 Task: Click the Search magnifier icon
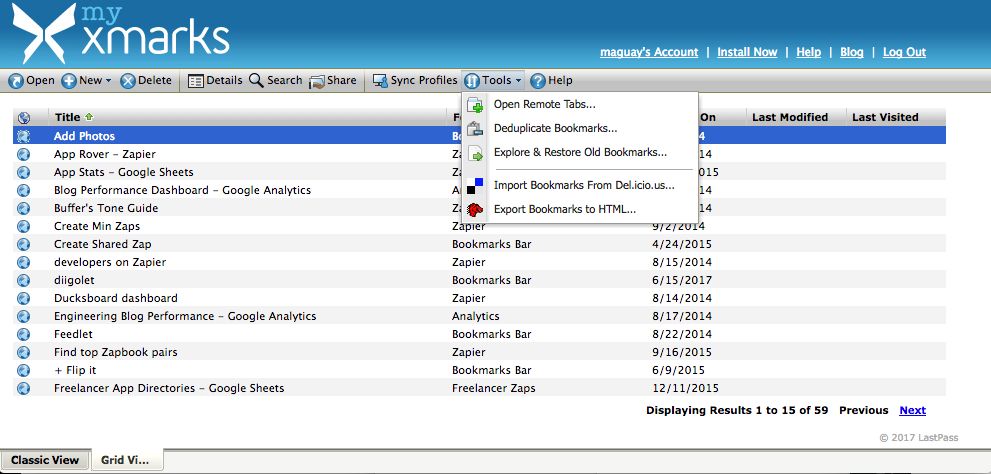pos(256,81)
